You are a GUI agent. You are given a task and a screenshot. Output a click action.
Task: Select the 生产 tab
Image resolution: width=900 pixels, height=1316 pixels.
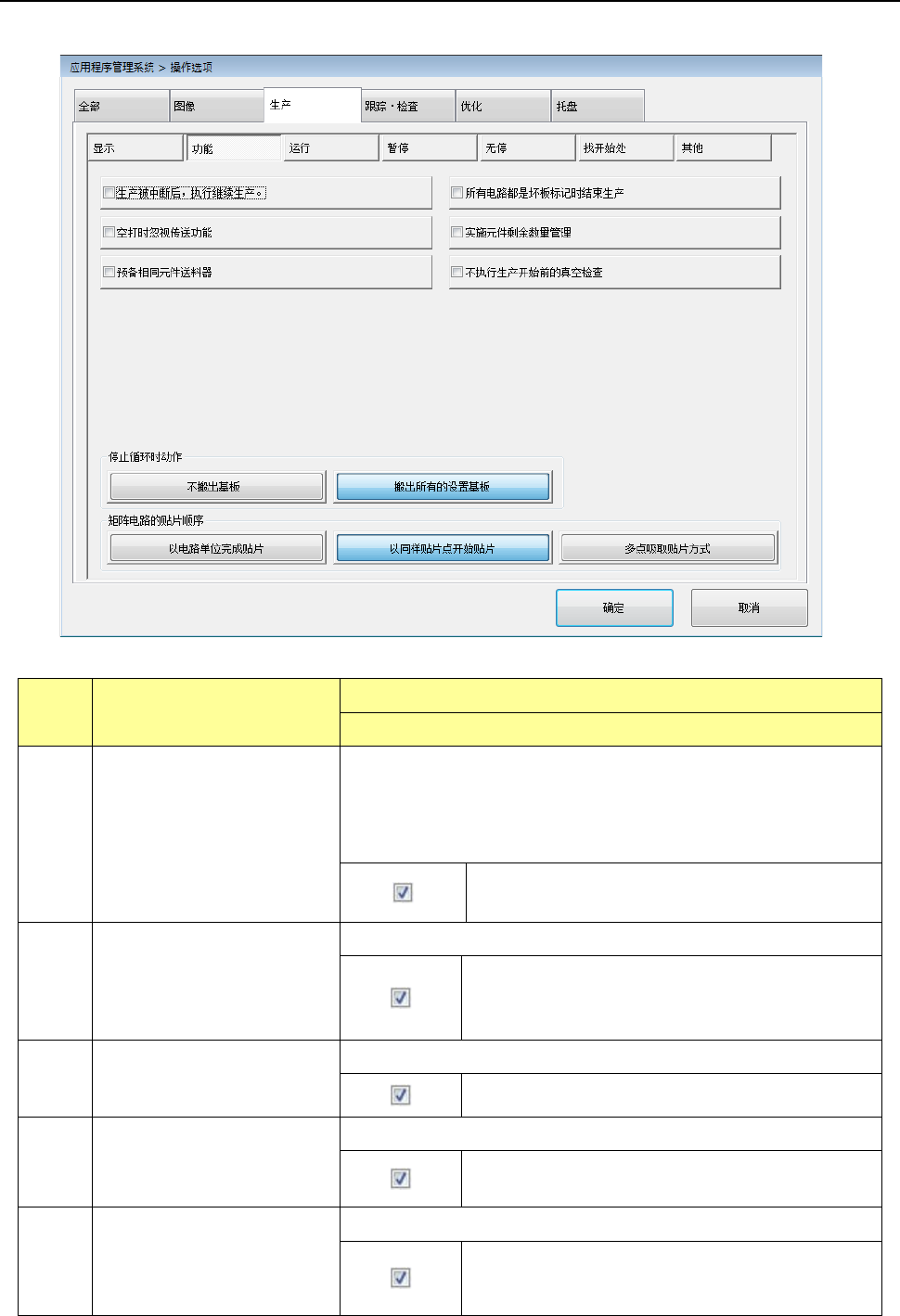[313, 105]
